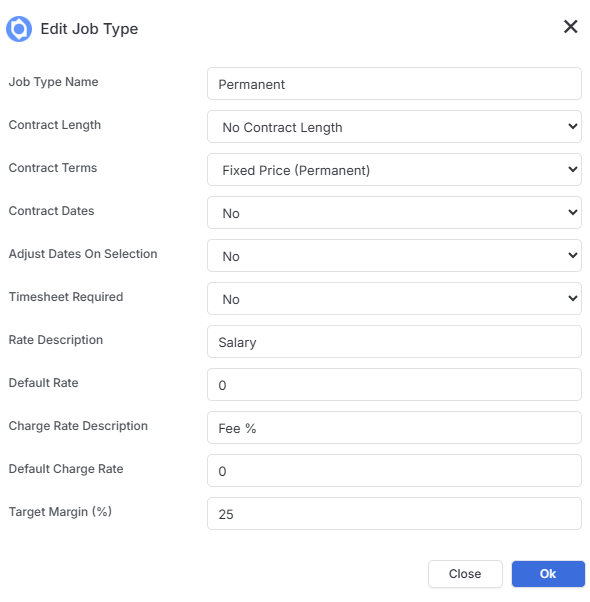590x602 pixels.
Task: Dismiss the dialog using the X icon
Action: click(570, 27)
